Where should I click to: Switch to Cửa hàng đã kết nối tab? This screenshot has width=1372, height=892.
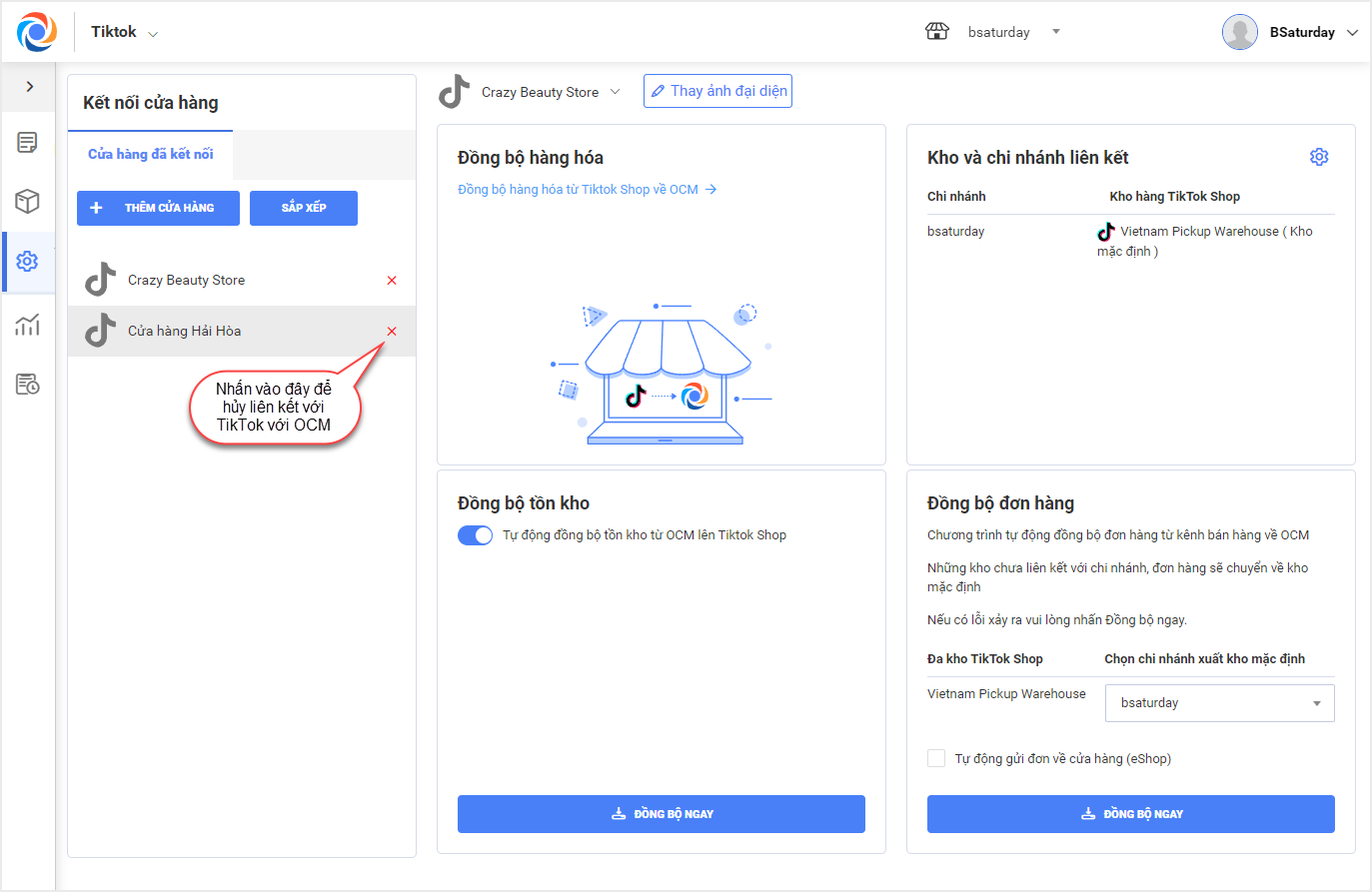(151, 154)
